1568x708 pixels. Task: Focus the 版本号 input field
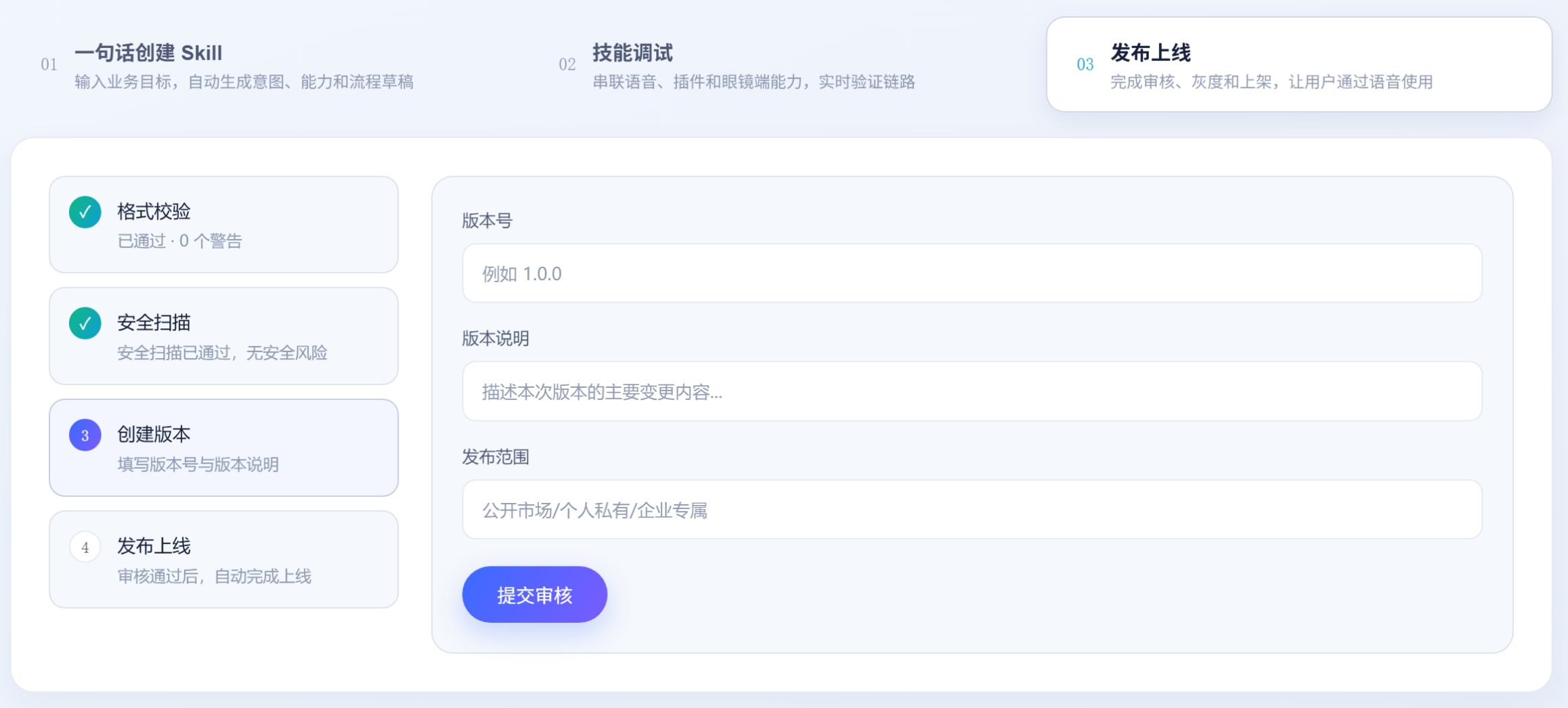(972, 273)
